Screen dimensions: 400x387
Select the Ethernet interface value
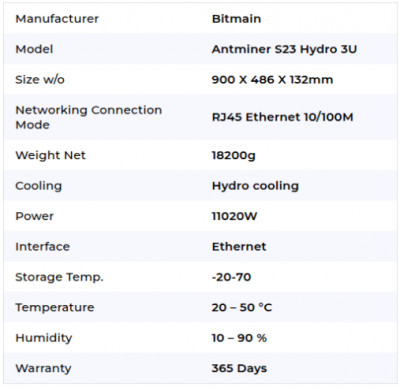coord(239,247)
